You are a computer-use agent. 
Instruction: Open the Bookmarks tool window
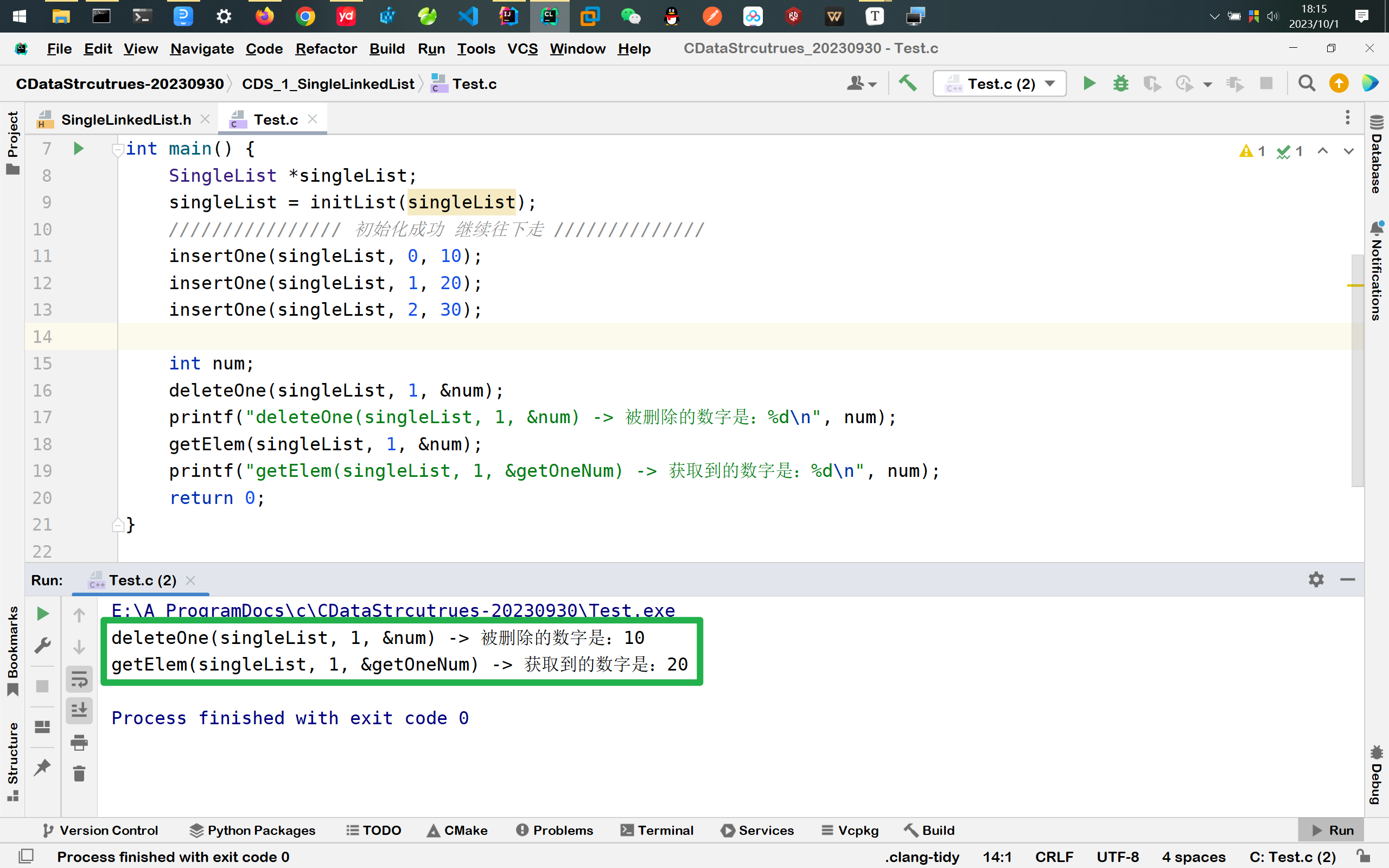pyautogui.click(x=12, y=651)
